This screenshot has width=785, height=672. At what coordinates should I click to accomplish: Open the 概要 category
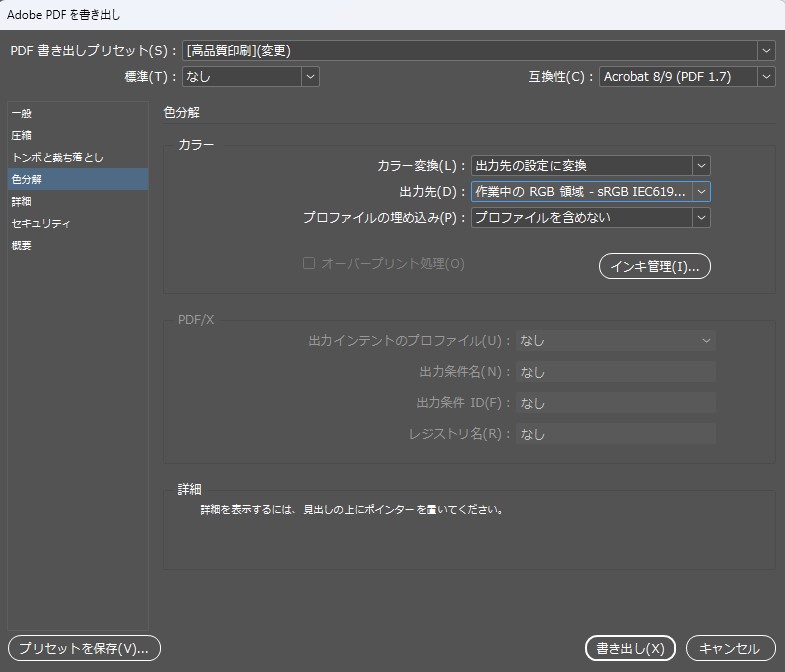pyautogui.click(x=78, y=245)
